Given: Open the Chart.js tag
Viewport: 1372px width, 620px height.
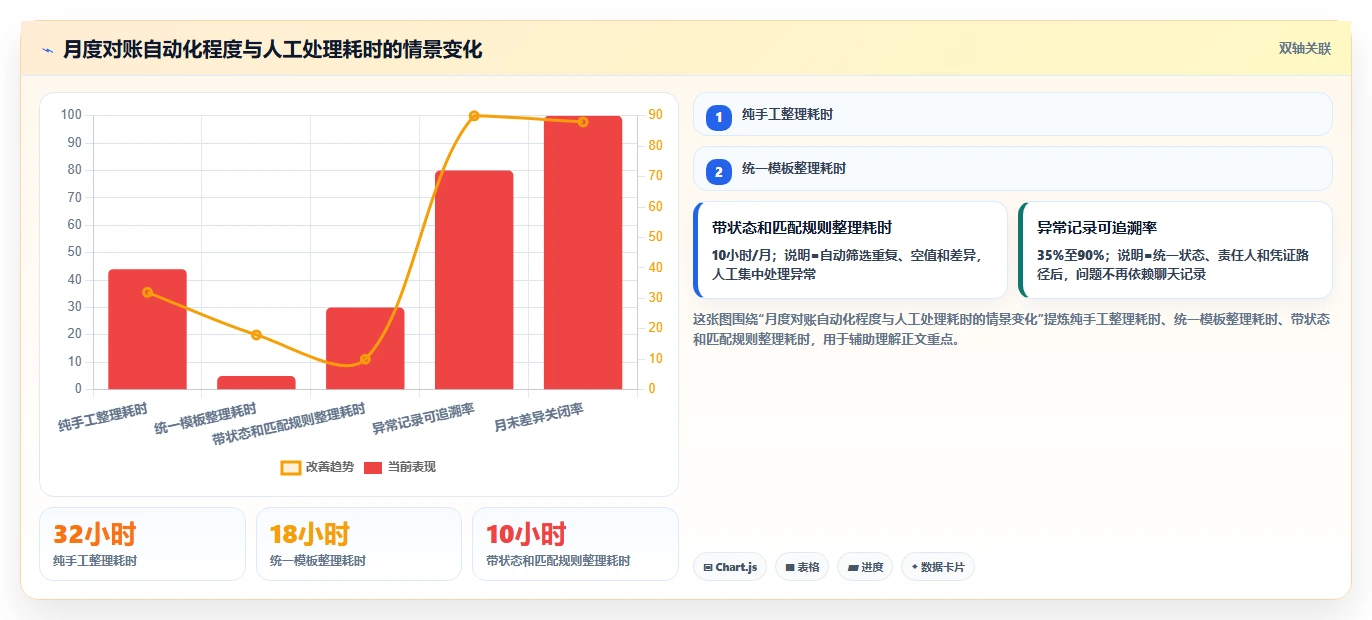Looking at the screenshot, I should click(730, 567).
